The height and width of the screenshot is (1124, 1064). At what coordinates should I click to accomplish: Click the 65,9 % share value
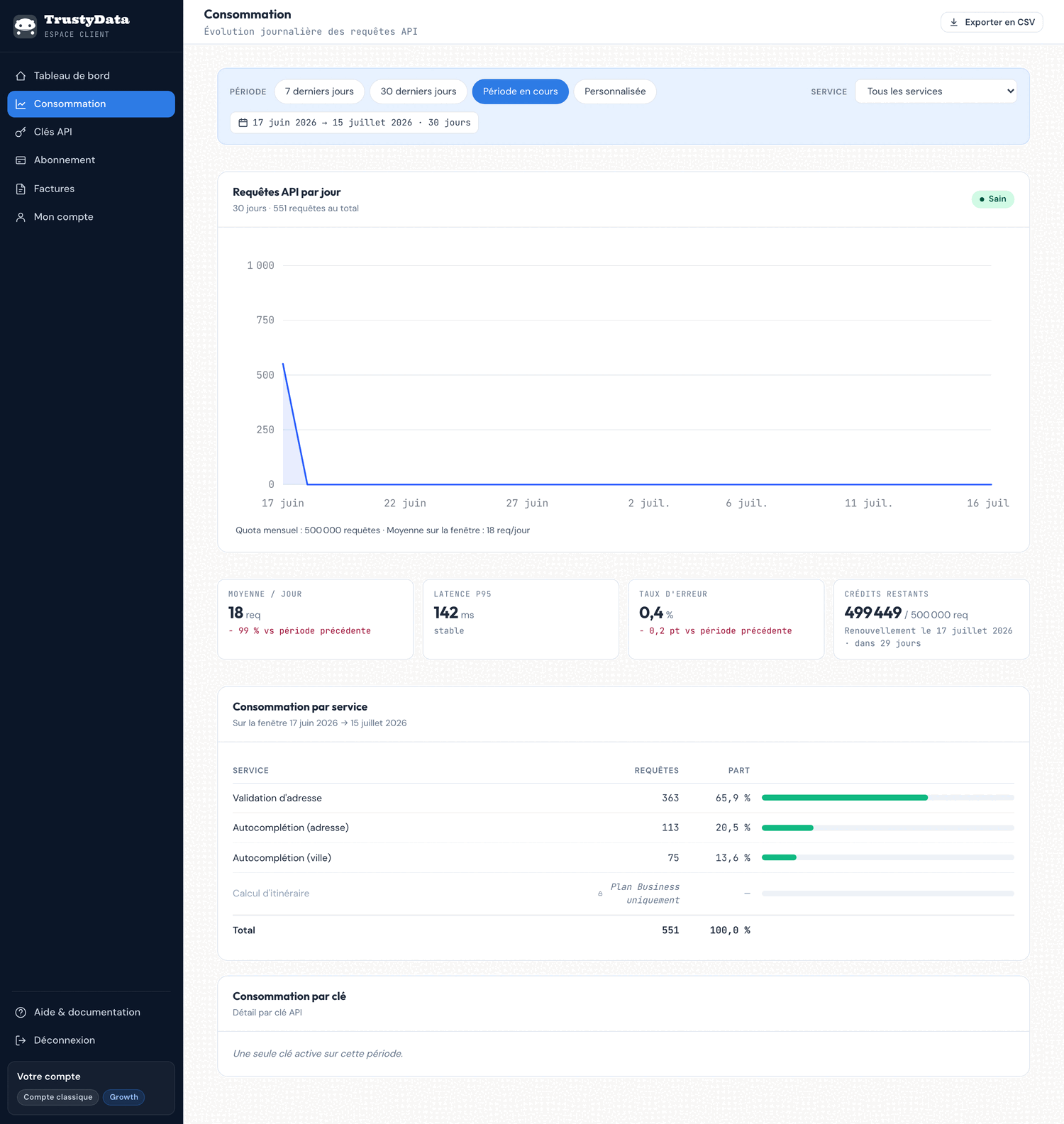[733, 799]
